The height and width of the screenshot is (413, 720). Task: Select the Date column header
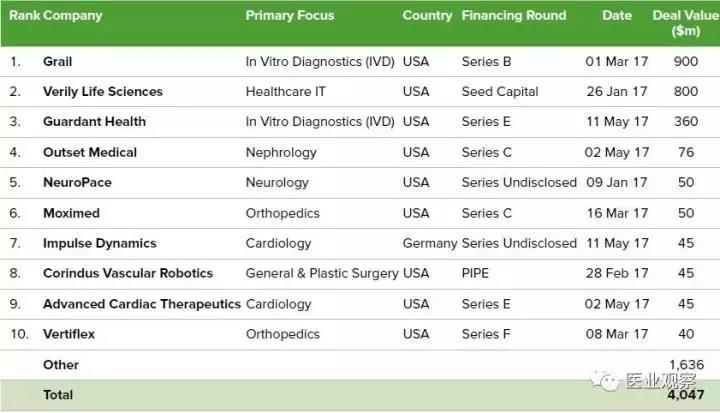point(617,16)
